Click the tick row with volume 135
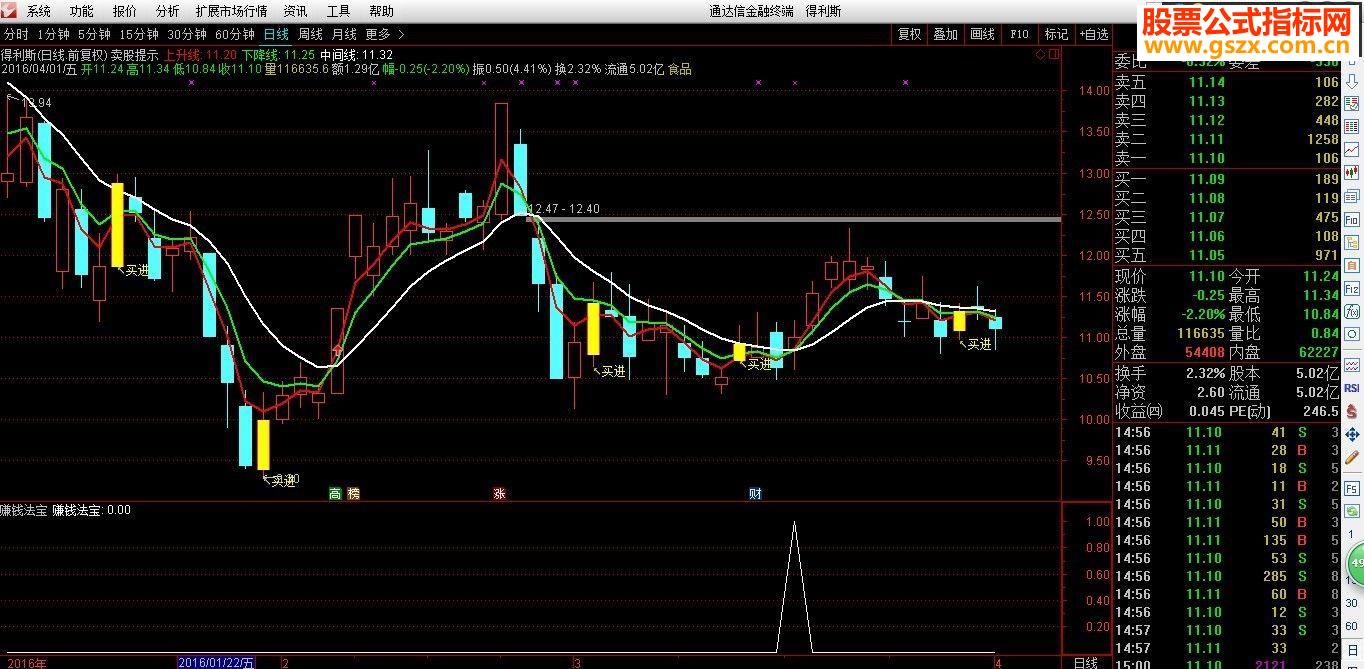The image size is (1364, 669). pyautogui.click(x=1227, y=540)
